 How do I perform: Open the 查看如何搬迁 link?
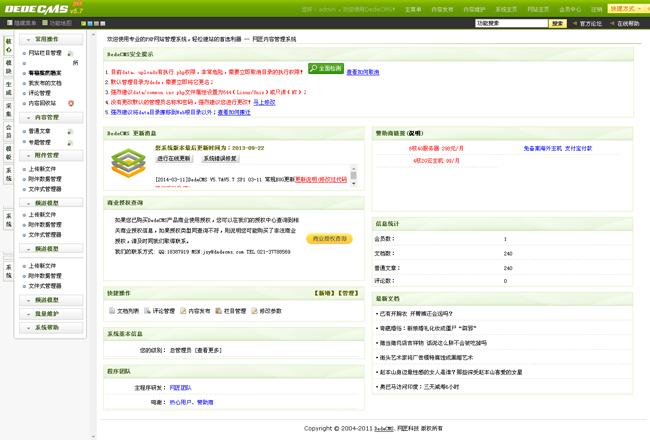(234, 112)
